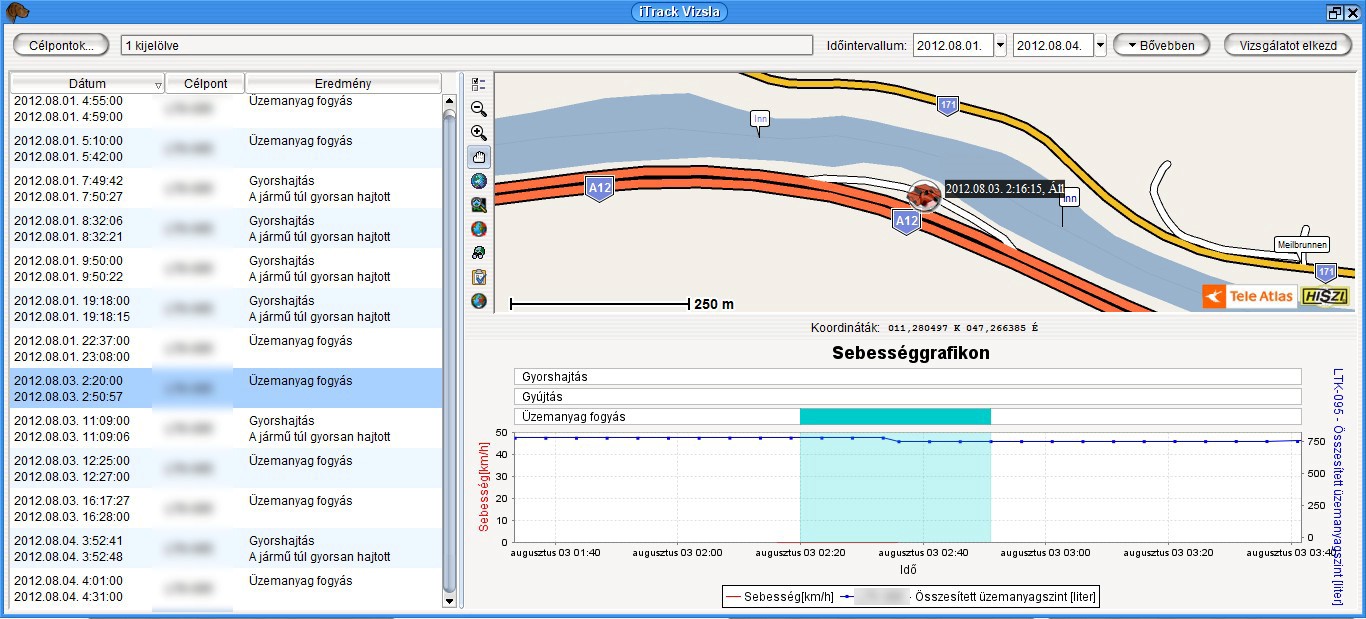Click the blue globe icon under the hand tool
The image size is (1366, 619).
[479, 181]
